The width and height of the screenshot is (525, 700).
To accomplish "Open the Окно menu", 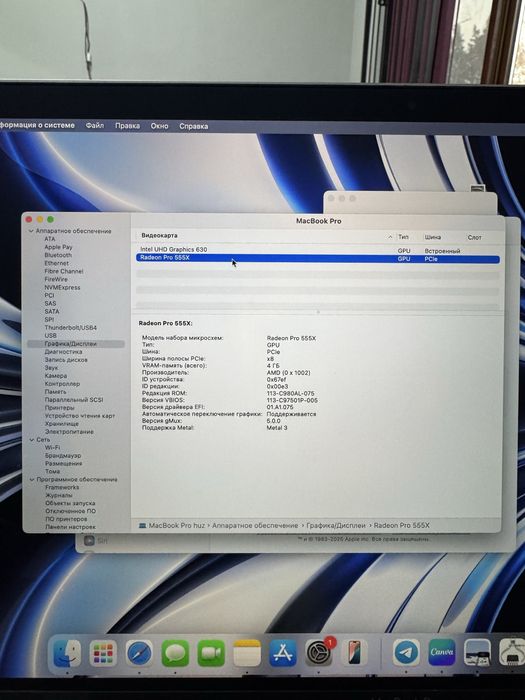I will click(159, 126).
